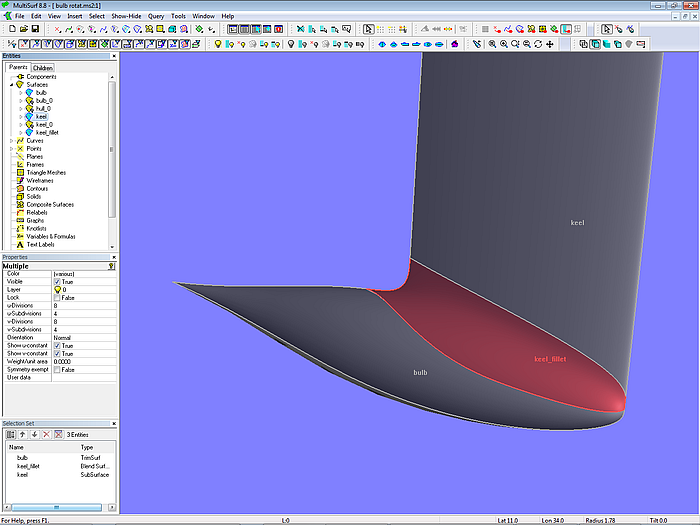Click the pan (four-arrow) view icon
Image resolution: width=700 pixels, height=525 pixels.
(550, 44)
